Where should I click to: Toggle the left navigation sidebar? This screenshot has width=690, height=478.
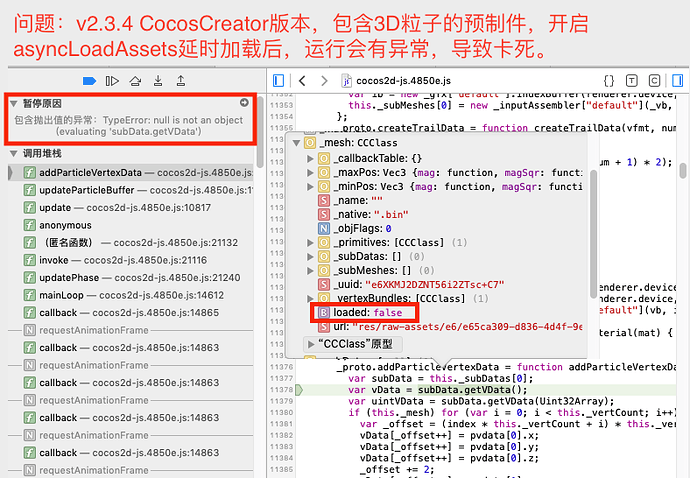click(x=279, y=81)
